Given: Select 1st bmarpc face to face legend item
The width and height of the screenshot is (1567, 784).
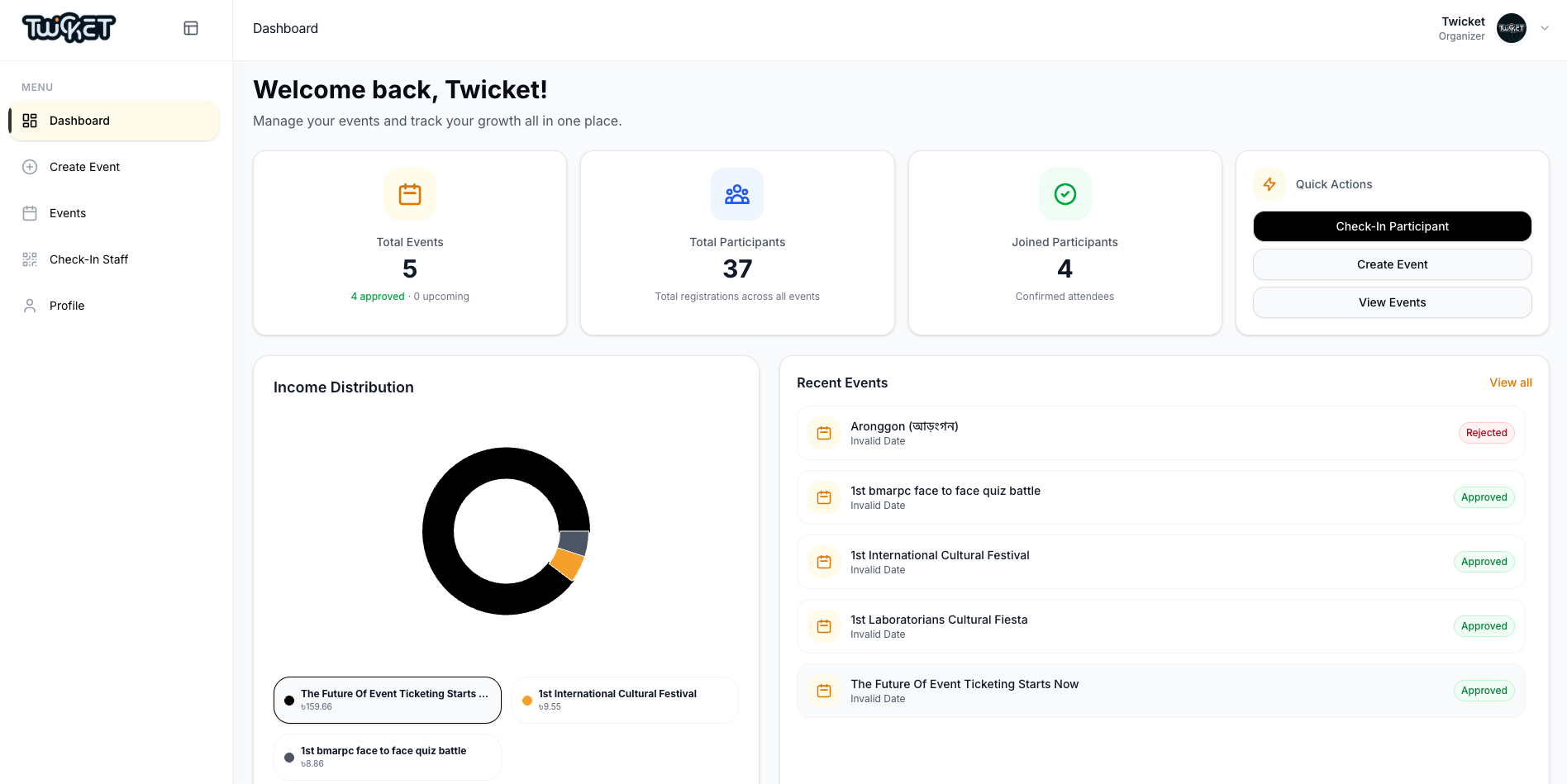Looking at the screenshot, I should click(x=388, y=757).
